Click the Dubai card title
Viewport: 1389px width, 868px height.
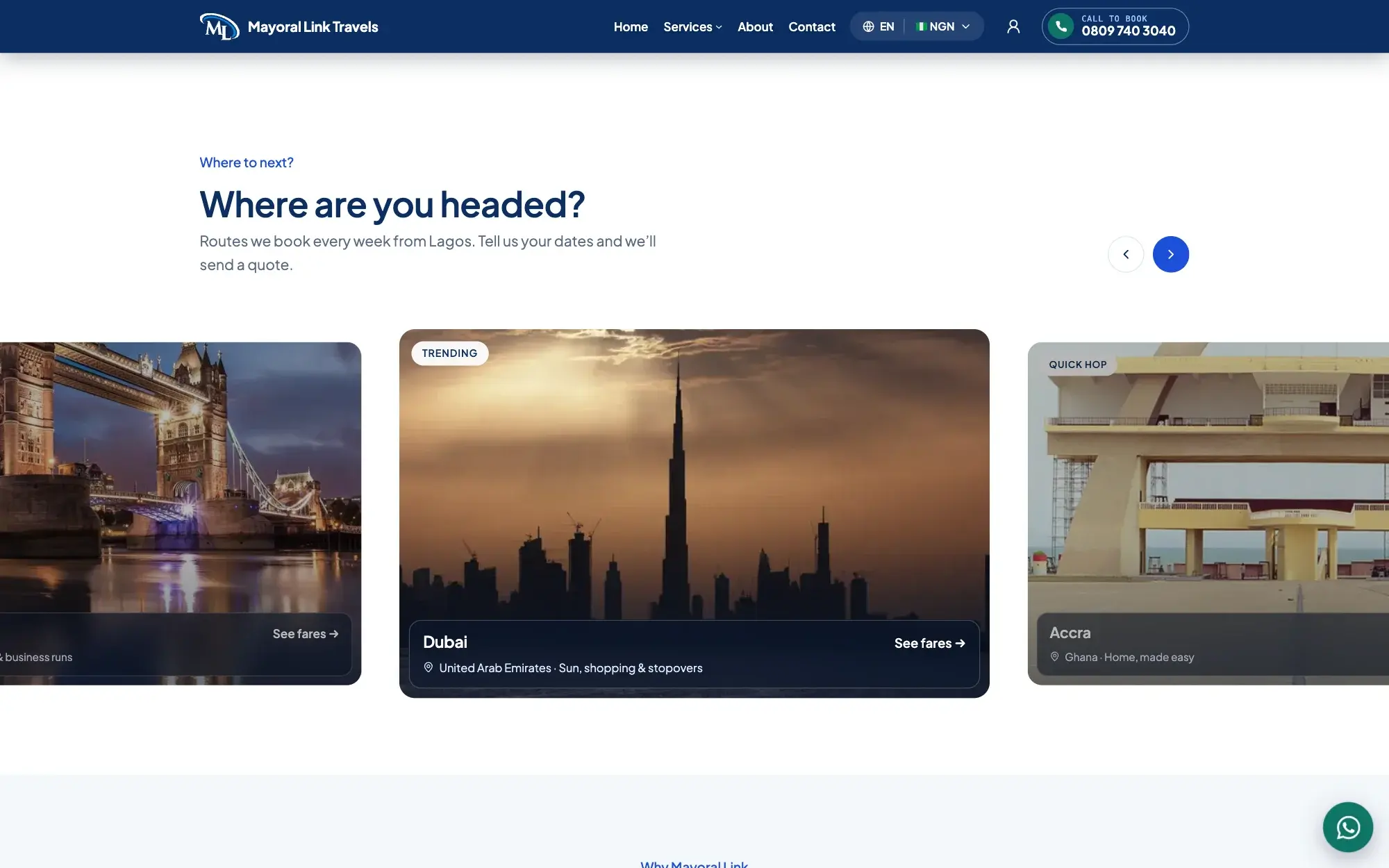(x=445, y=642)
